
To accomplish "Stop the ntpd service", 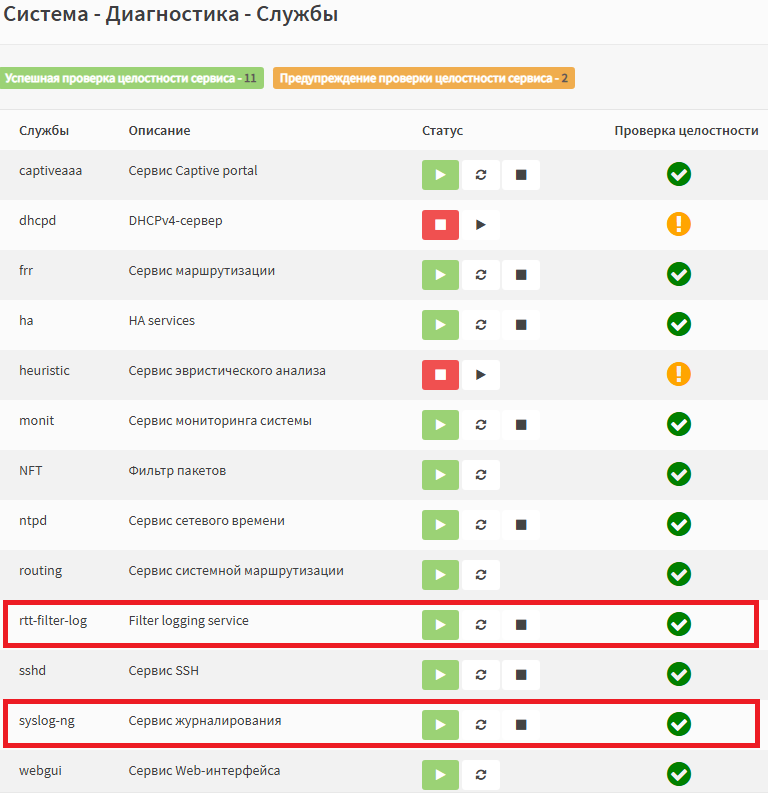I will [521, 525].
